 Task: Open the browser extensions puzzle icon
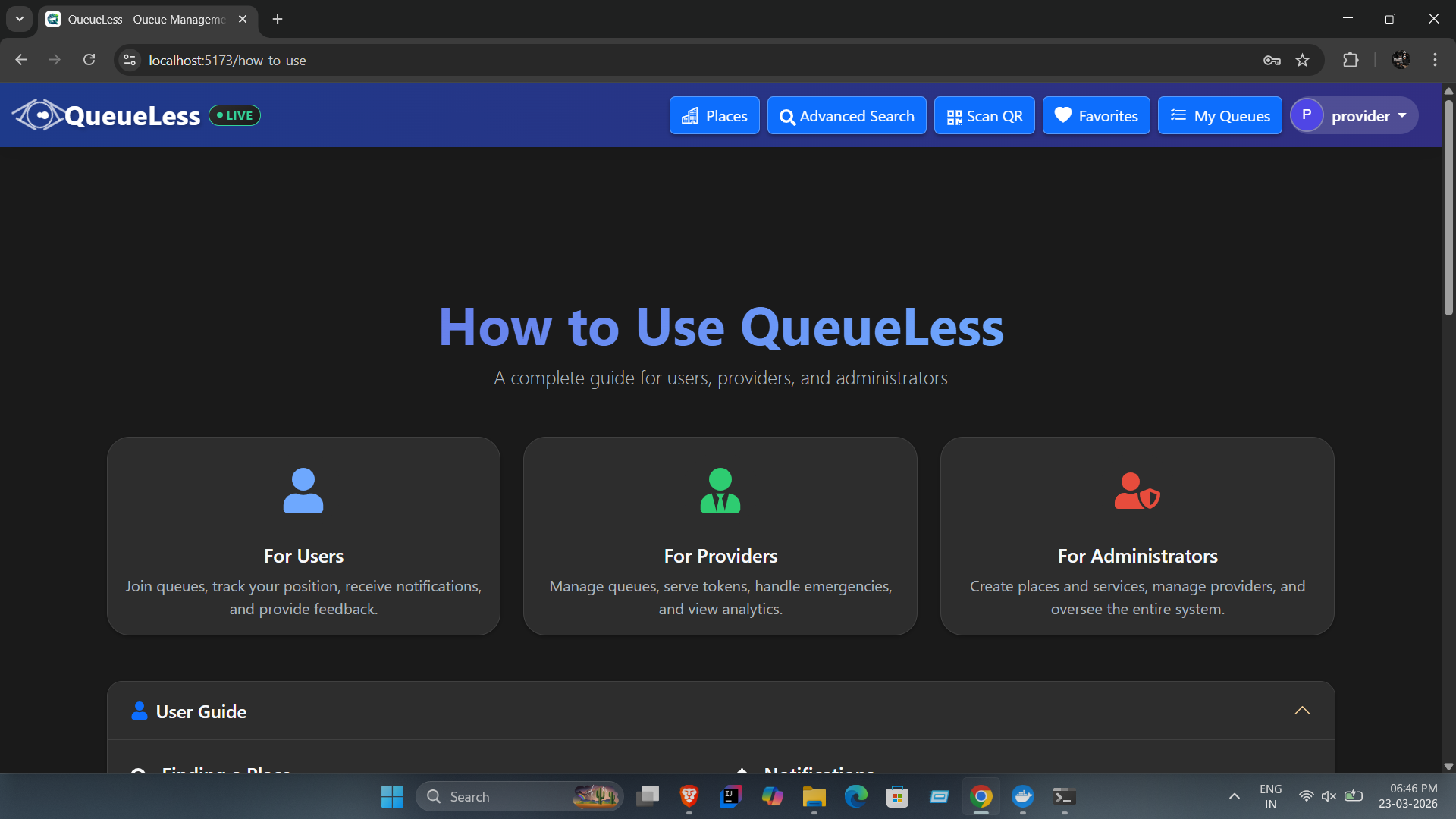1351,60
